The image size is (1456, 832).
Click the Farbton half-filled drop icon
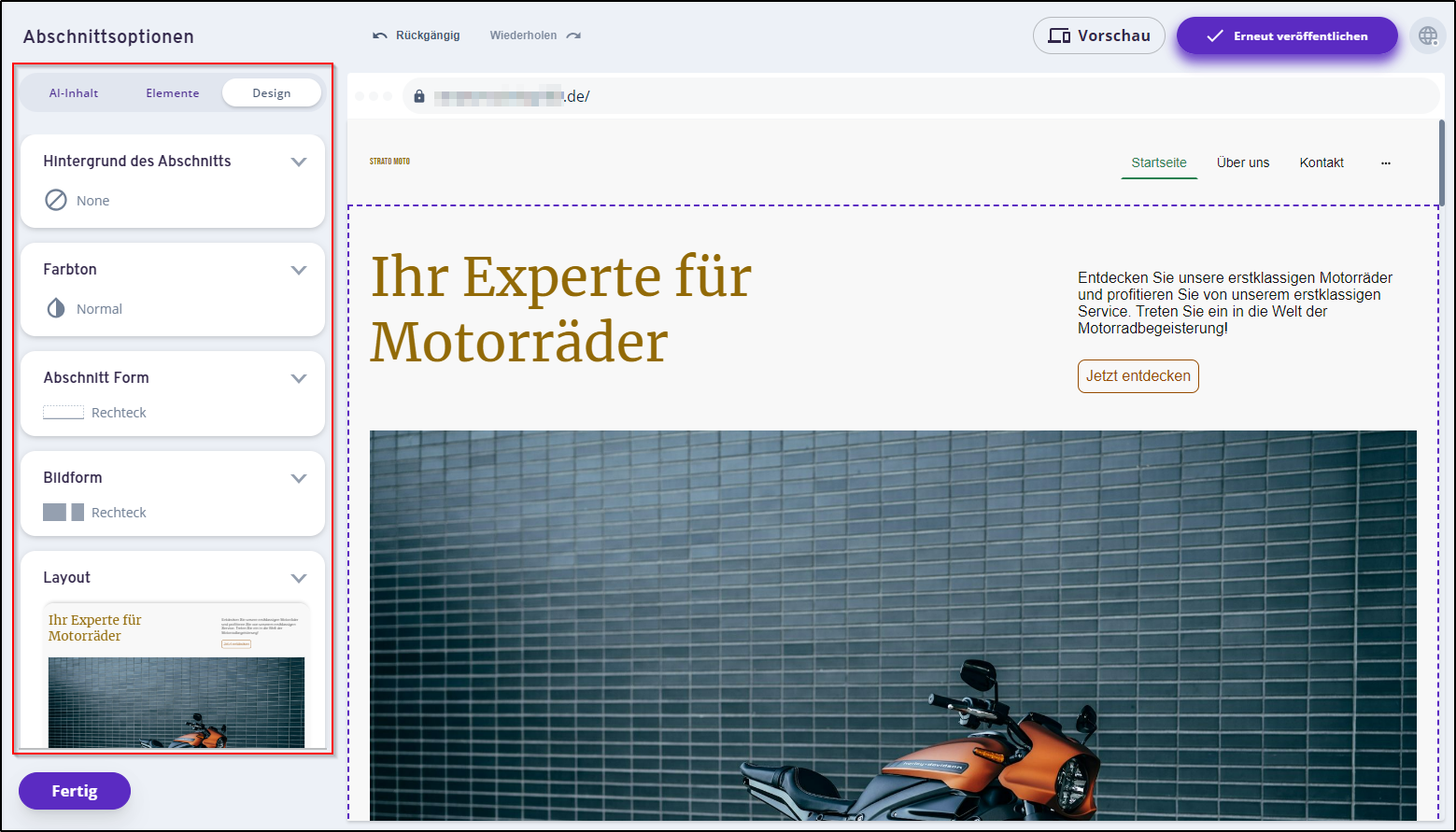point(56,308)
